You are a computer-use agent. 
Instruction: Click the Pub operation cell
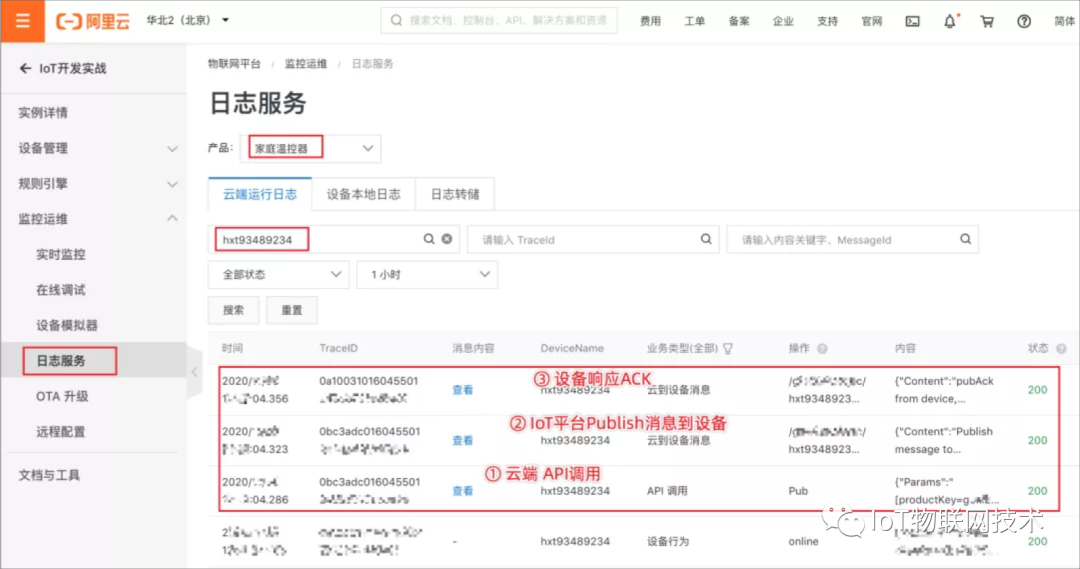pyautogui.click(x=798, y=490)
